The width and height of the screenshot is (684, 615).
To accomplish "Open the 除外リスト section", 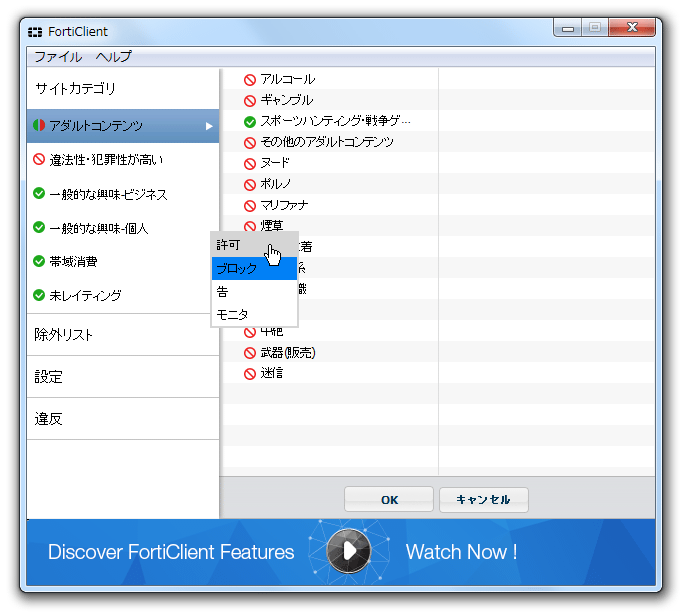I will point(123,335).
